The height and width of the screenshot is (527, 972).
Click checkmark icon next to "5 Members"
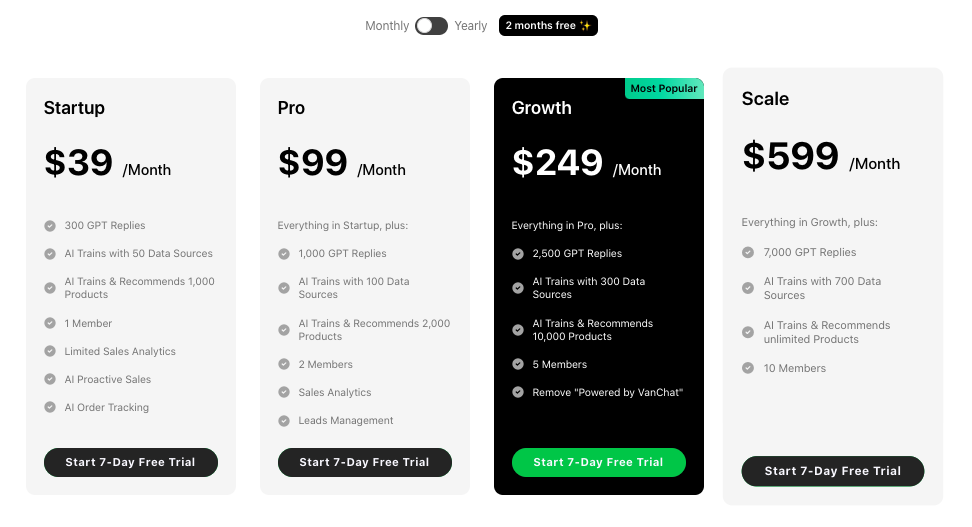[x=518, y=365]
